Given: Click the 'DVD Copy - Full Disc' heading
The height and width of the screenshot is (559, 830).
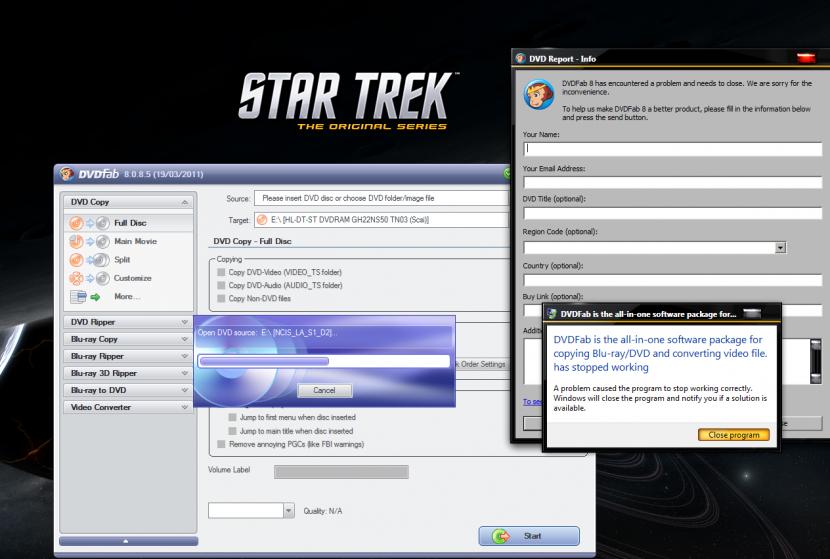Looking at the screenshot, I should [252, 241].
